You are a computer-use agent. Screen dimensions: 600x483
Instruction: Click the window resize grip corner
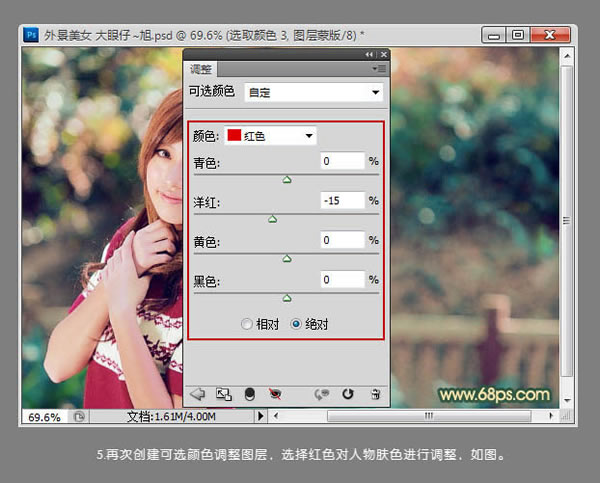point(567,416)
